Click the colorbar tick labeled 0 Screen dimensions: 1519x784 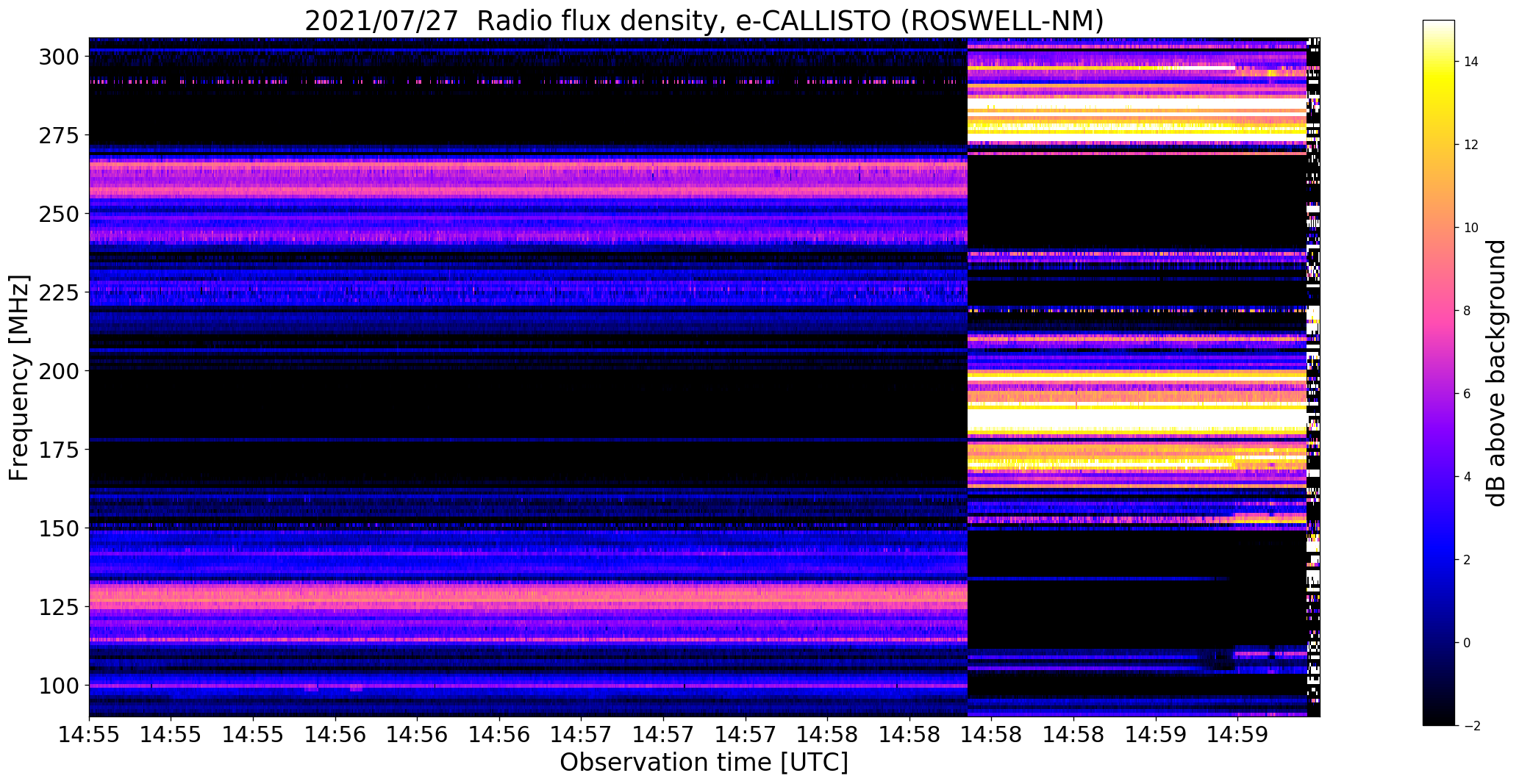point(1468,643)
